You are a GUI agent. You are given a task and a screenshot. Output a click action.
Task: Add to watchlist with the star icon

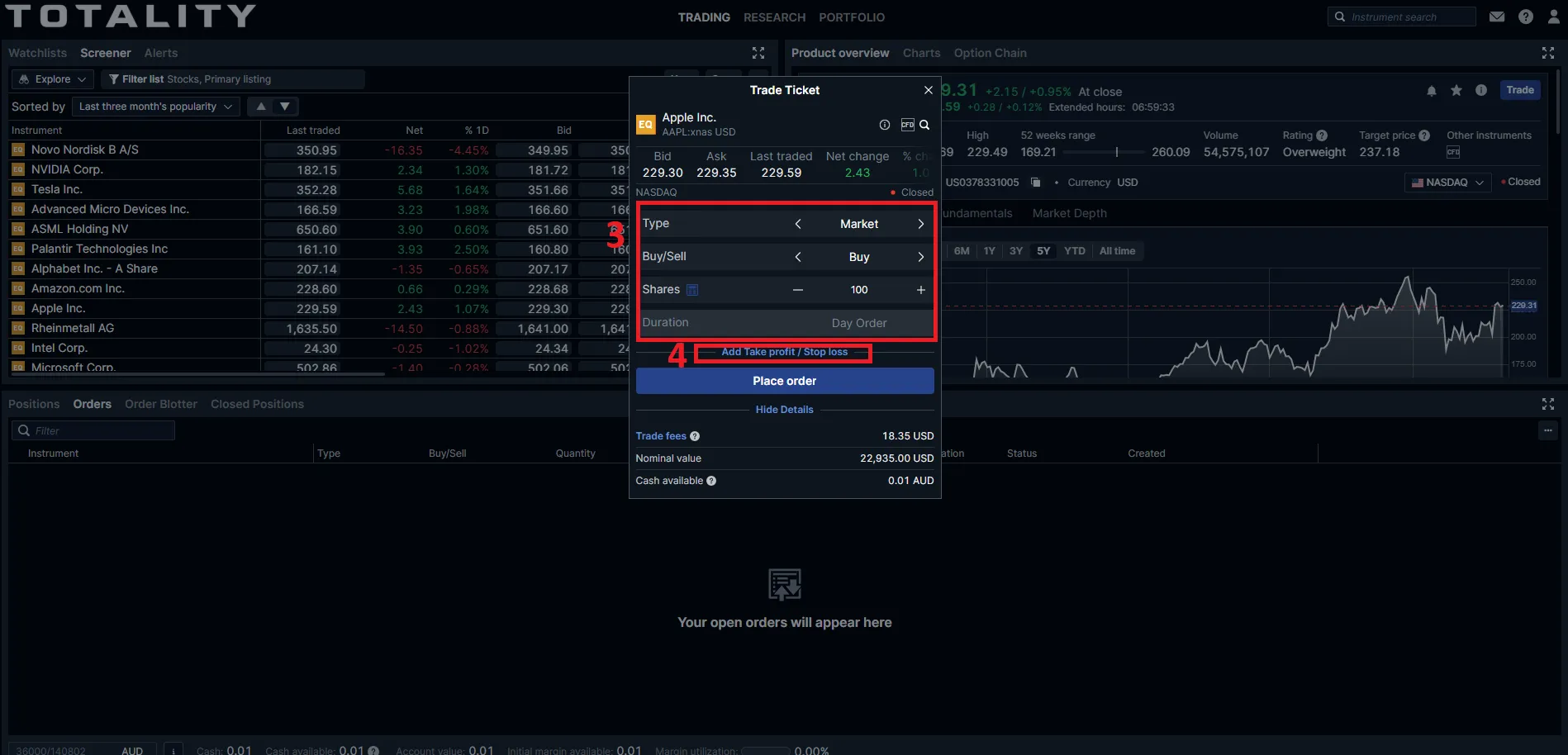(1456, 90)
